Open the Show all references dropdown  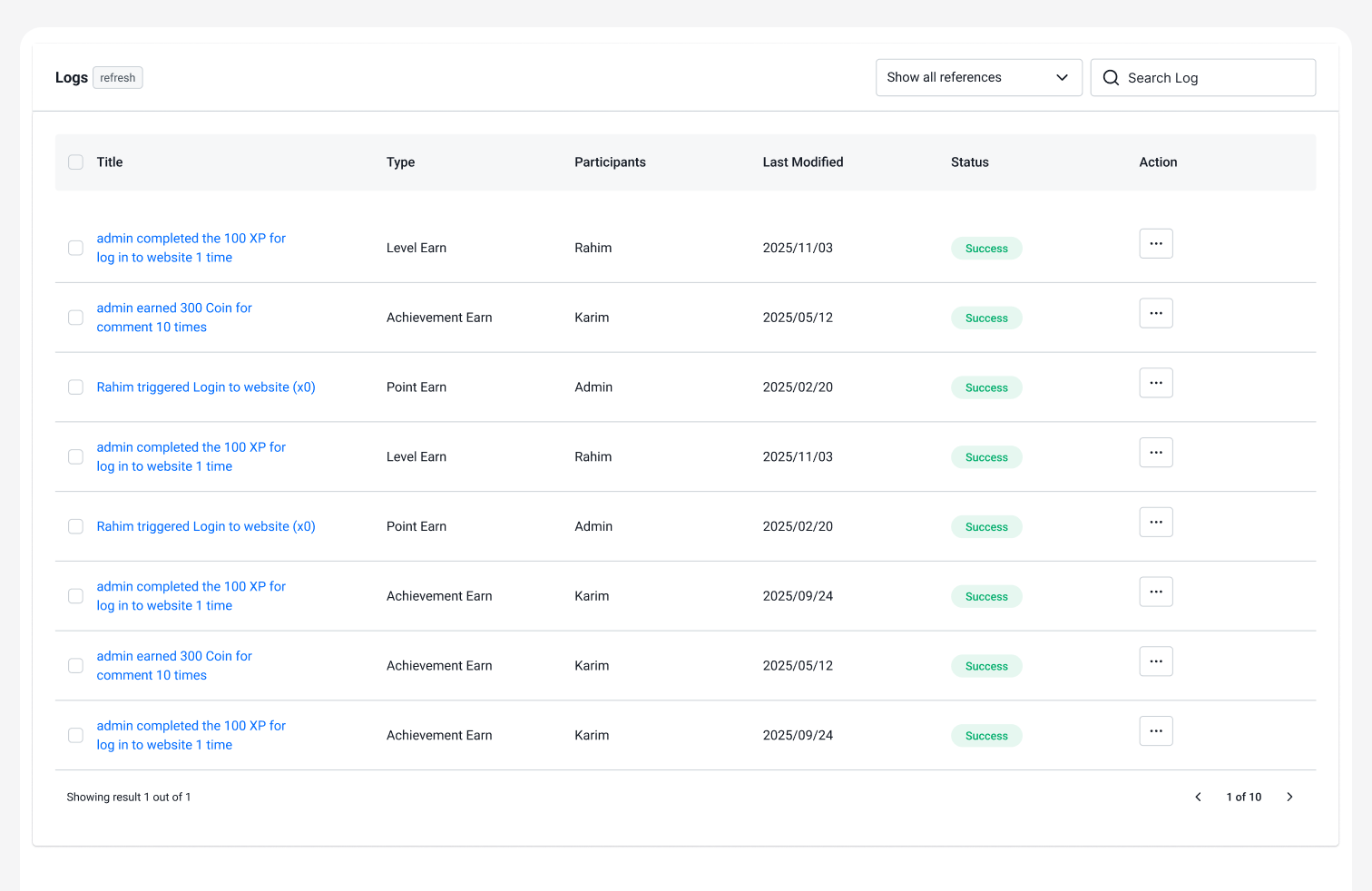(944, 78)
